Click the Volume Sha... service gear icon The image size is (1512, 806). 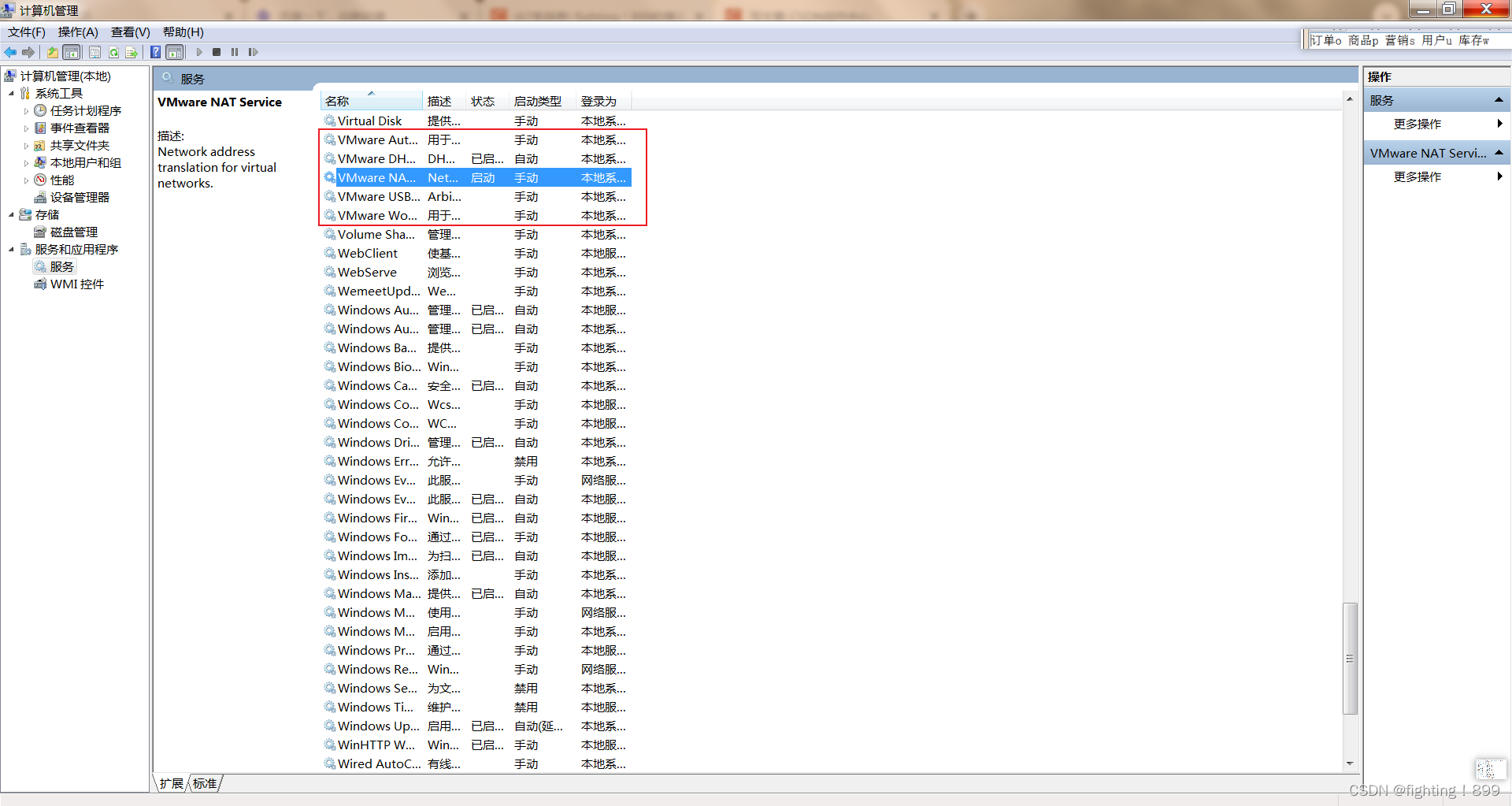click(330, 235)
